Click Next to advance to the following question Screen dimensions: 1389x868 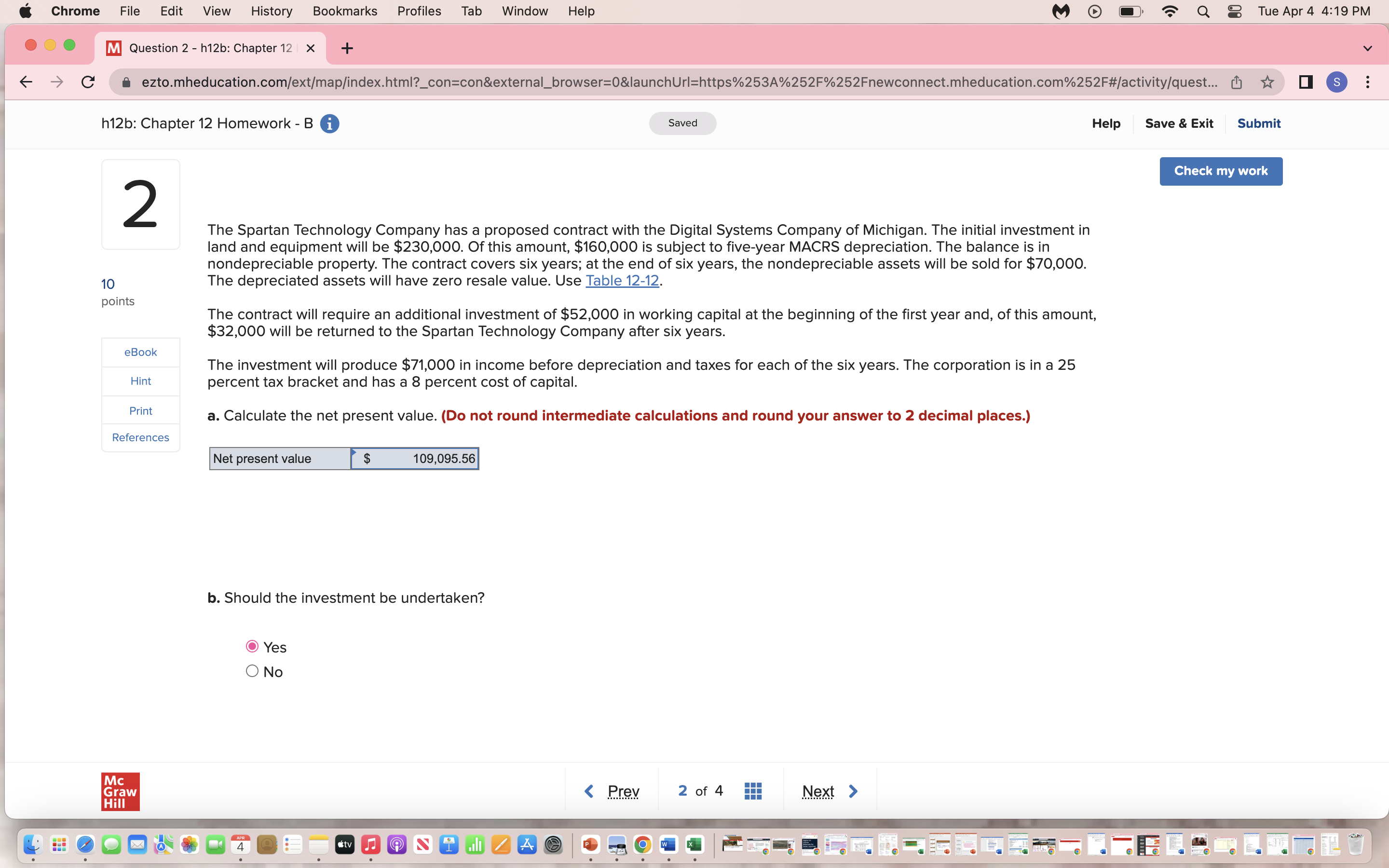(x=817, y=790)
